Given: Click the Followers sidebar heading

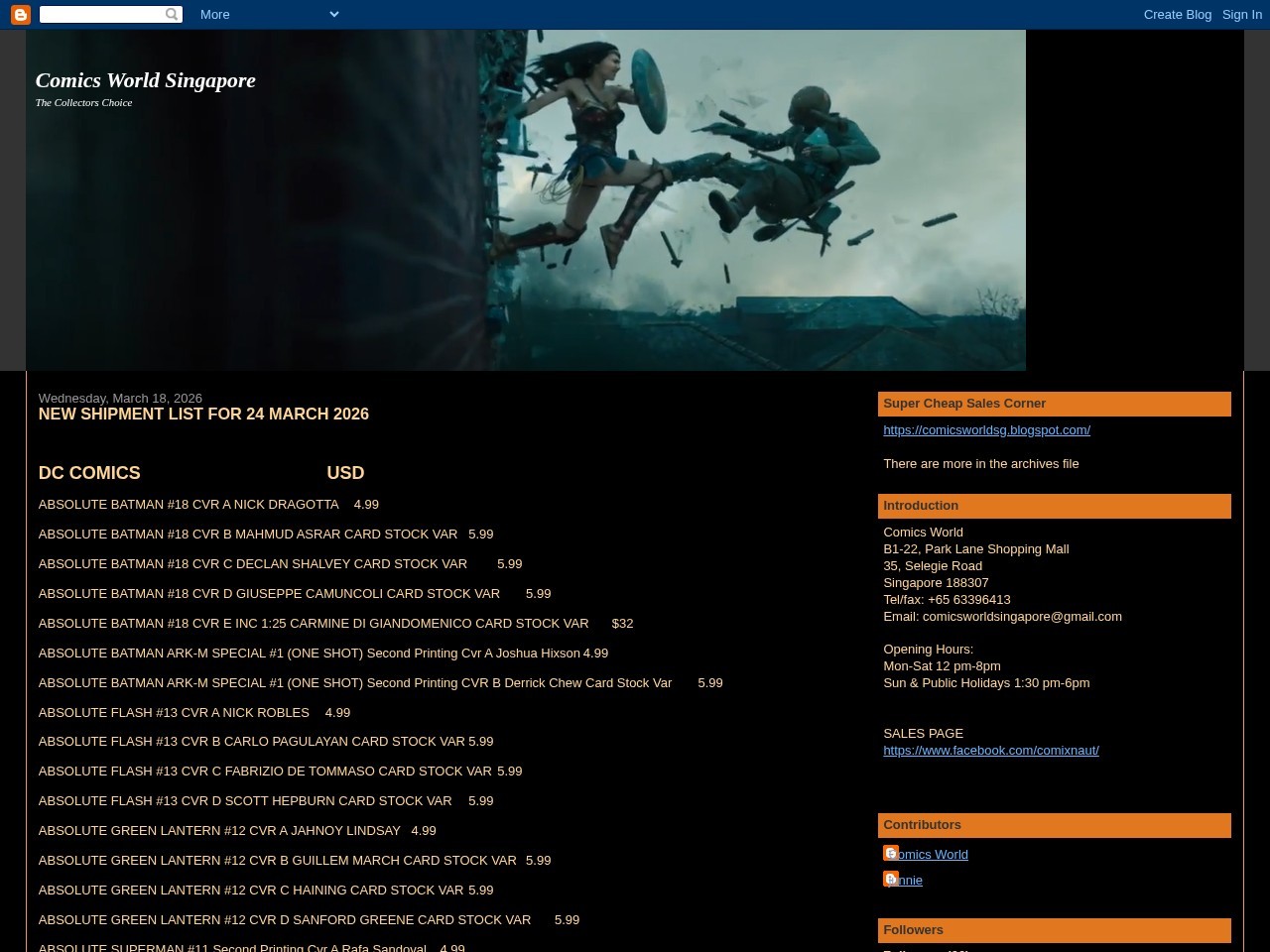Looking at the screenshot, I should point(913,930).
